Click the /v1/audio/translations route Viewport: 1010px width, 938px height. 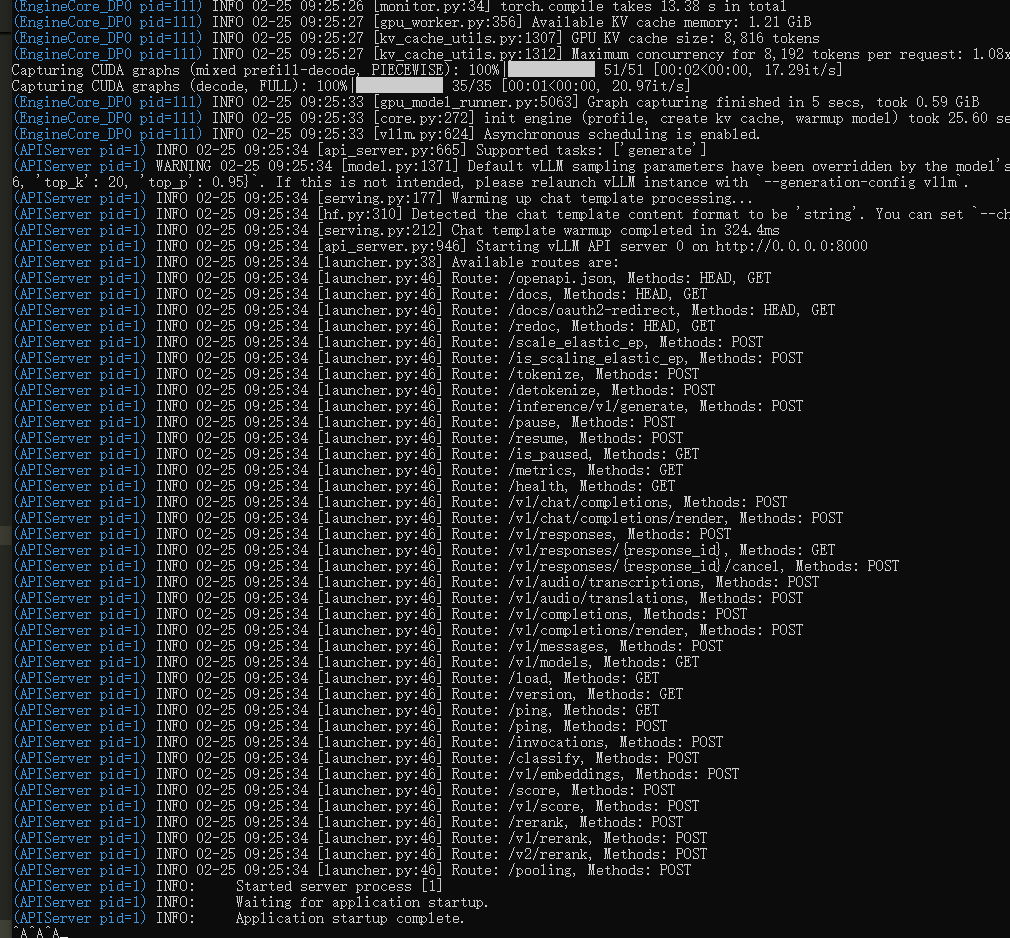(x=597, y=598)
